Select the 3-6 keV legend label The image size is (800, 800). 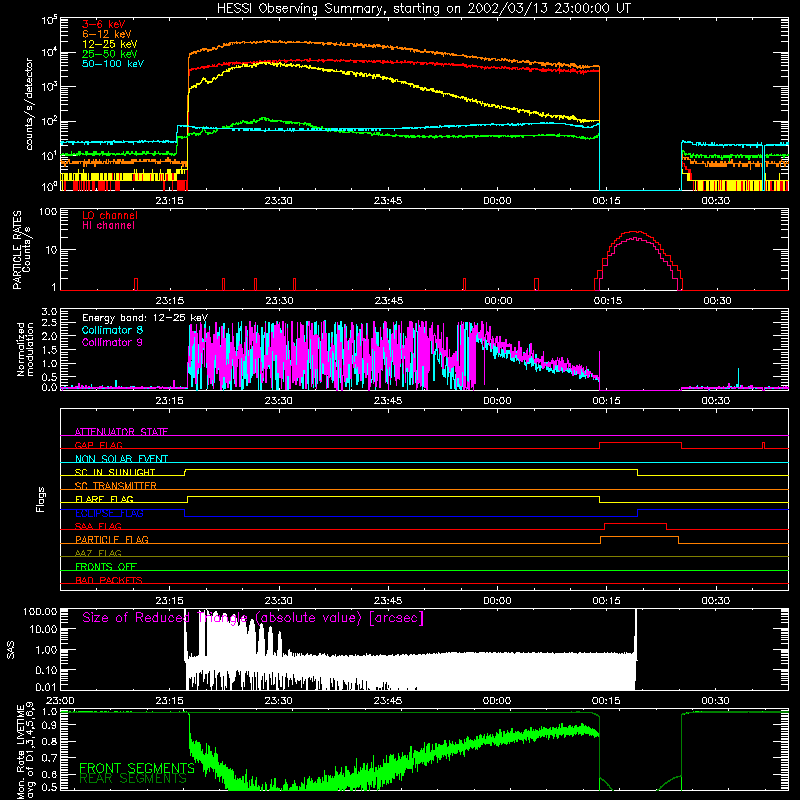104,24
